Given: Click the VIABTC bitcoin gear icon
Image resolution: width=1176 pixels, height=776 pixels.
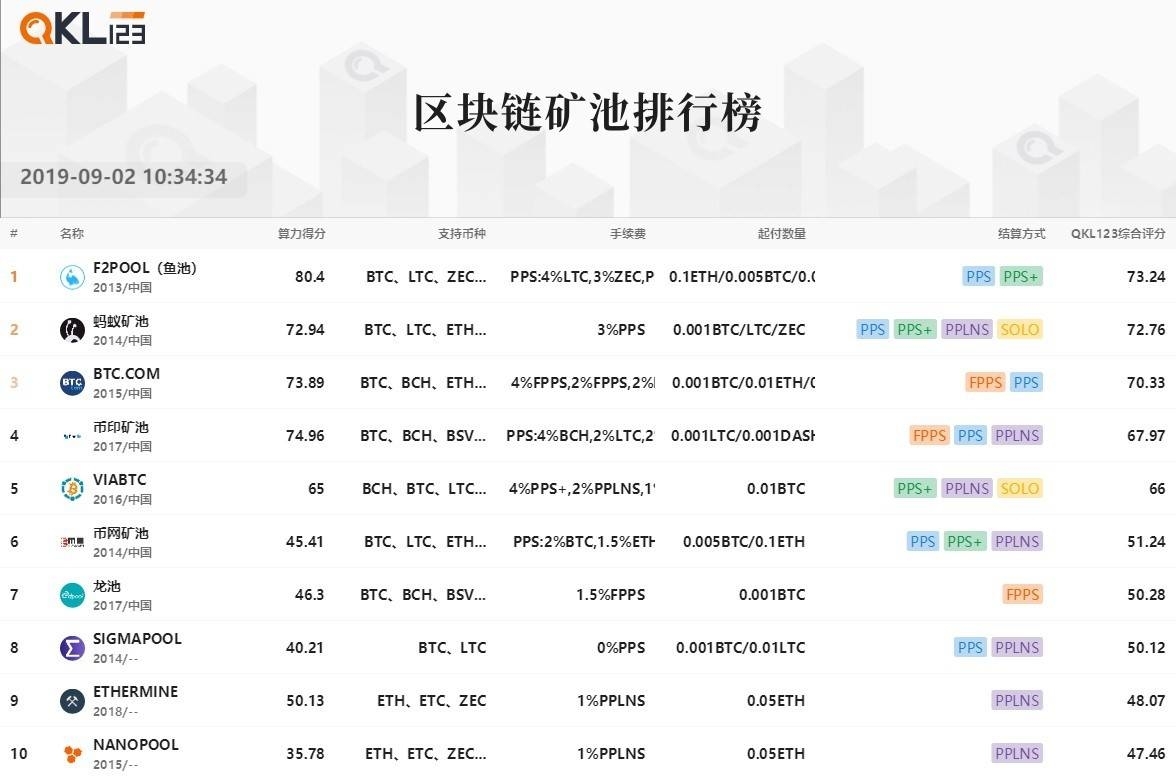Looking at the screenshot, I should [72, 489].
